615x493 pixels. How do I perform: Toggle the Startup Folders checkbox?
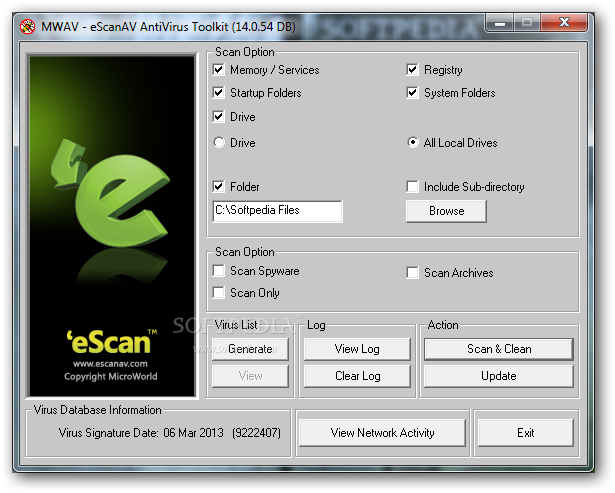point(218,93)
